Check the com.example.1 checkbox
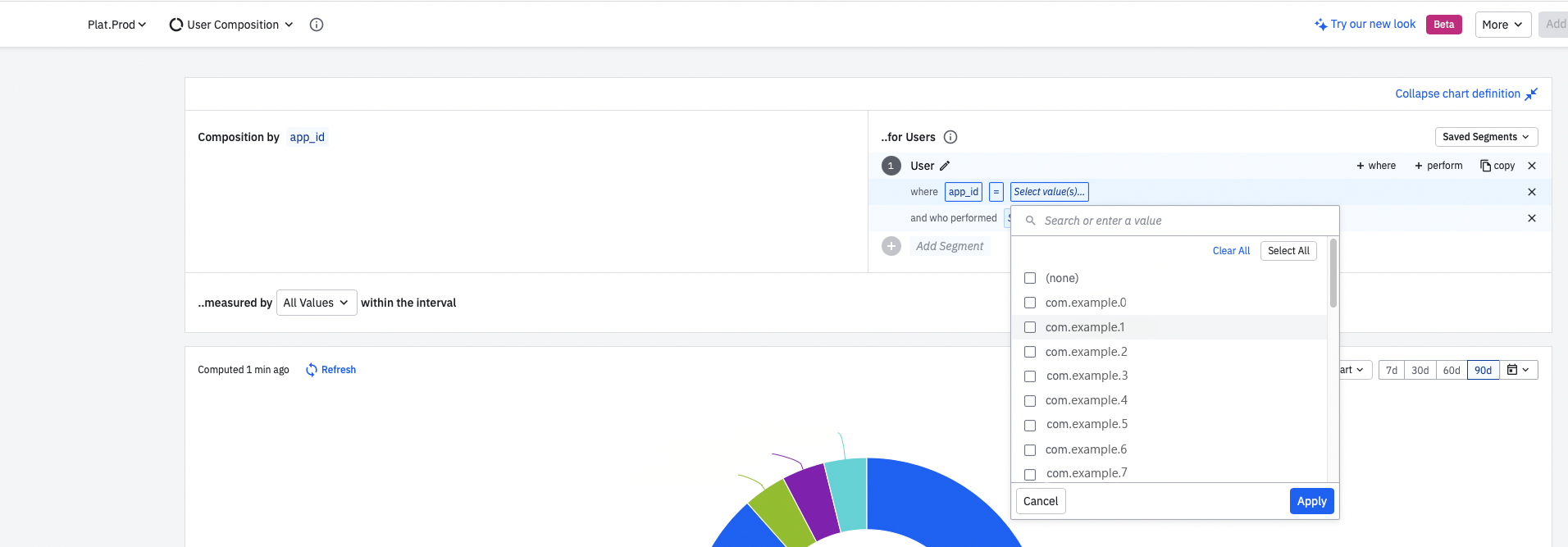 coord(1030,327)
